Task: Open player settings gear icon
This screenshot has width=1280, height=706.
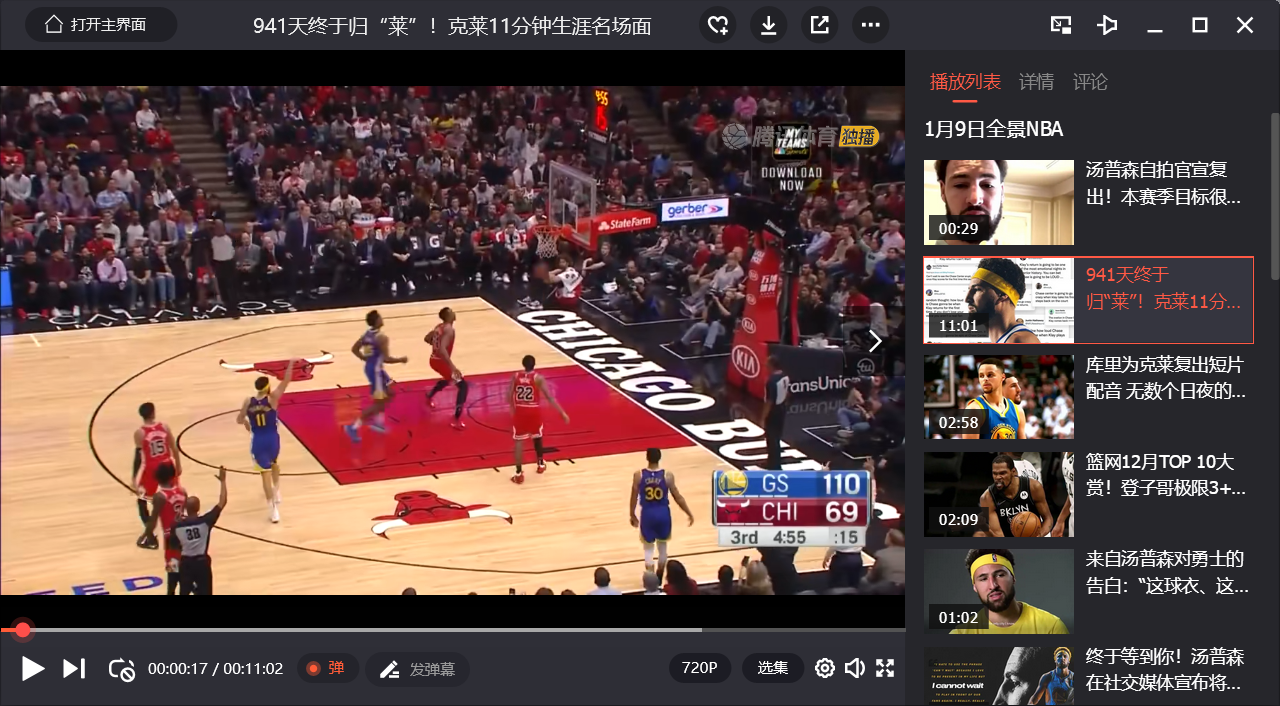Action: click(x=824, y=668)
